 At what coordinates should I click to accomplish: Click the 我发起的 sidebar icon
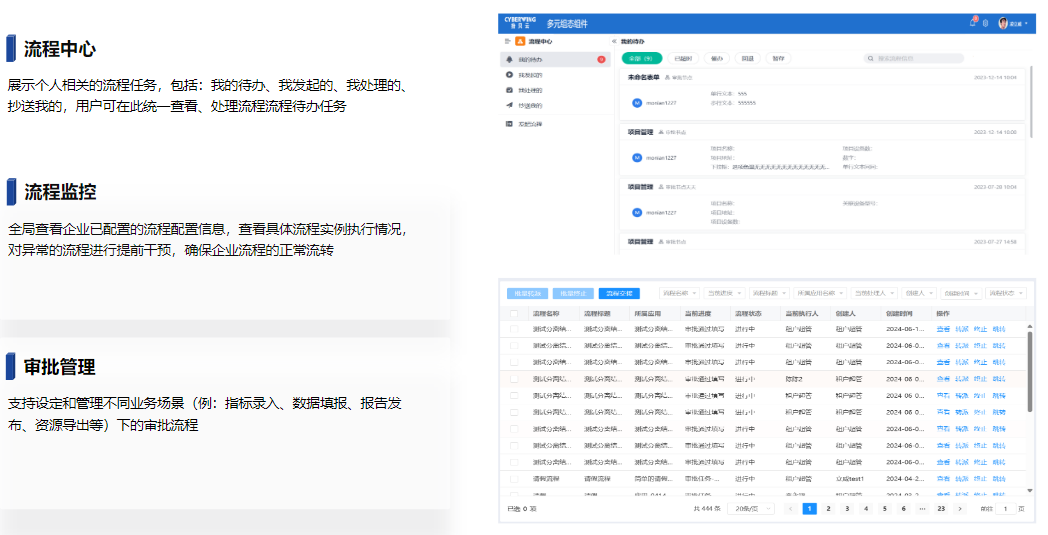click(510, 75)
